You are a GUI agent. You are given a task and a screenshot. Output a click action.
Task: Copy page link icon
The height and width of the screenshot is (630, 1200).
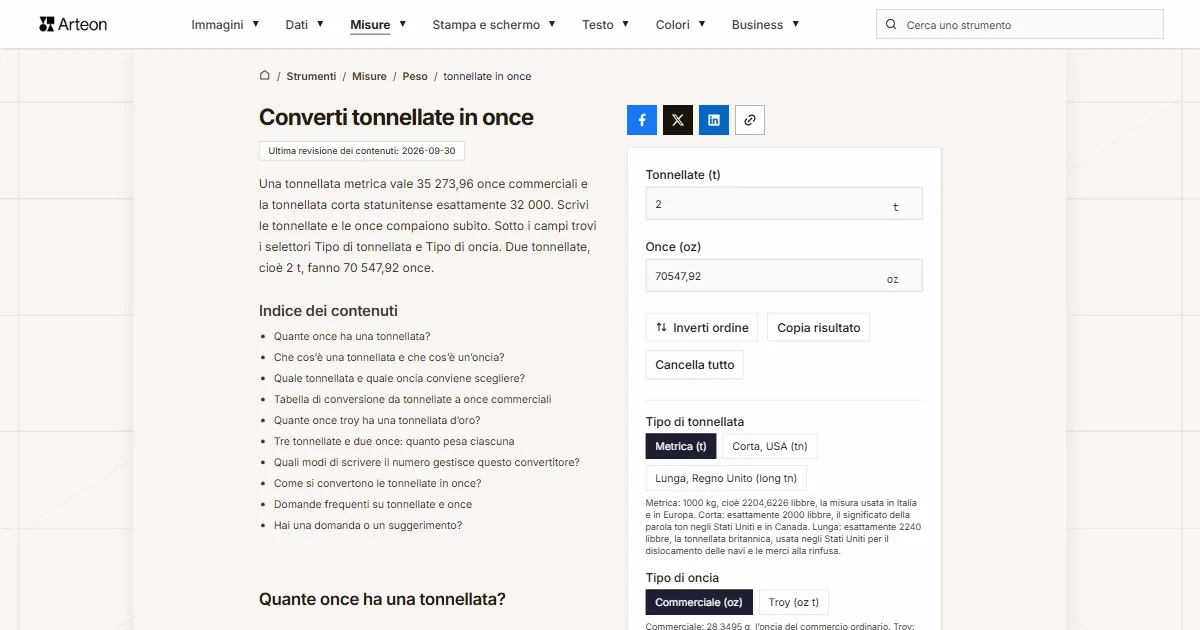pos(750,120)
